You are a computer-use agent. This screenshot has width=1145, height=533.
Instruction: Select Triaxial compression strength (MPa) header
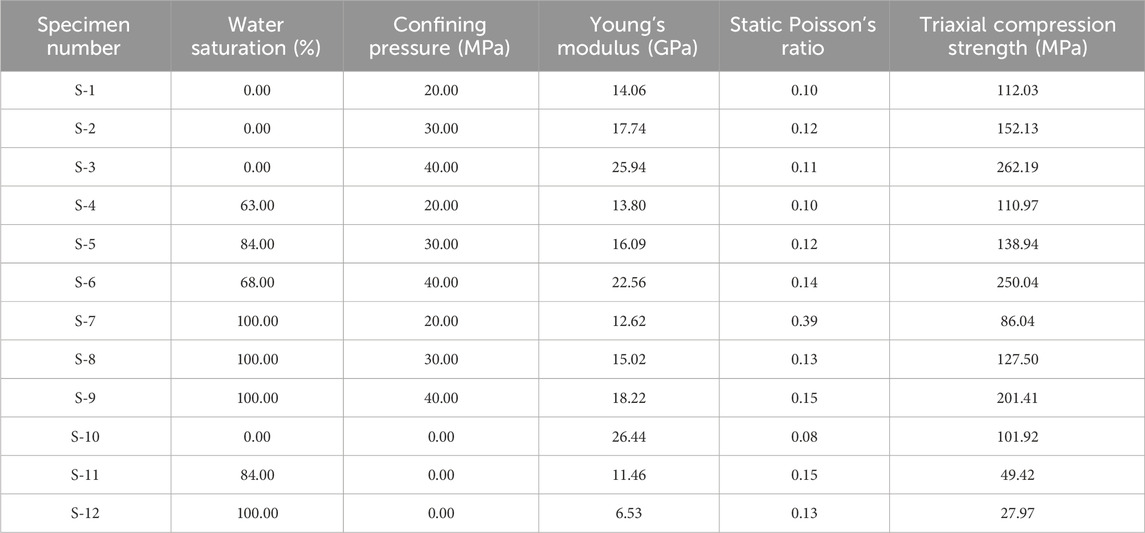(x=1017, y=35)
